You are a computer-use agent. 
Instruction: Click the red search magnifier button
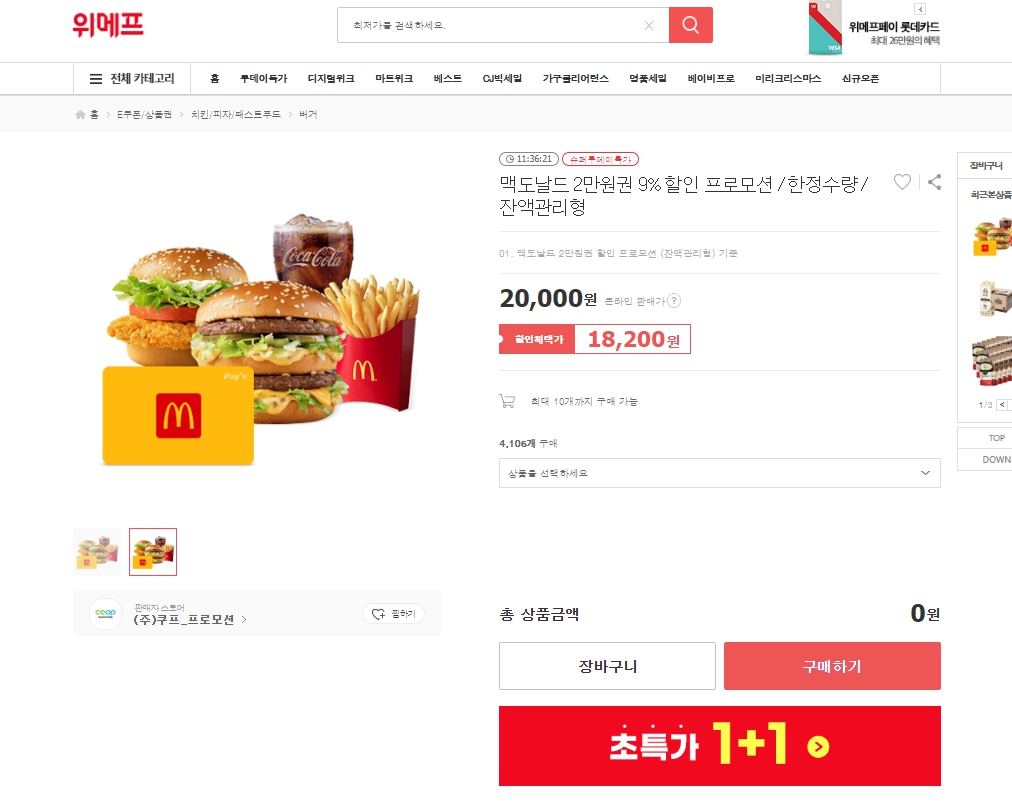tap(691, 25)
